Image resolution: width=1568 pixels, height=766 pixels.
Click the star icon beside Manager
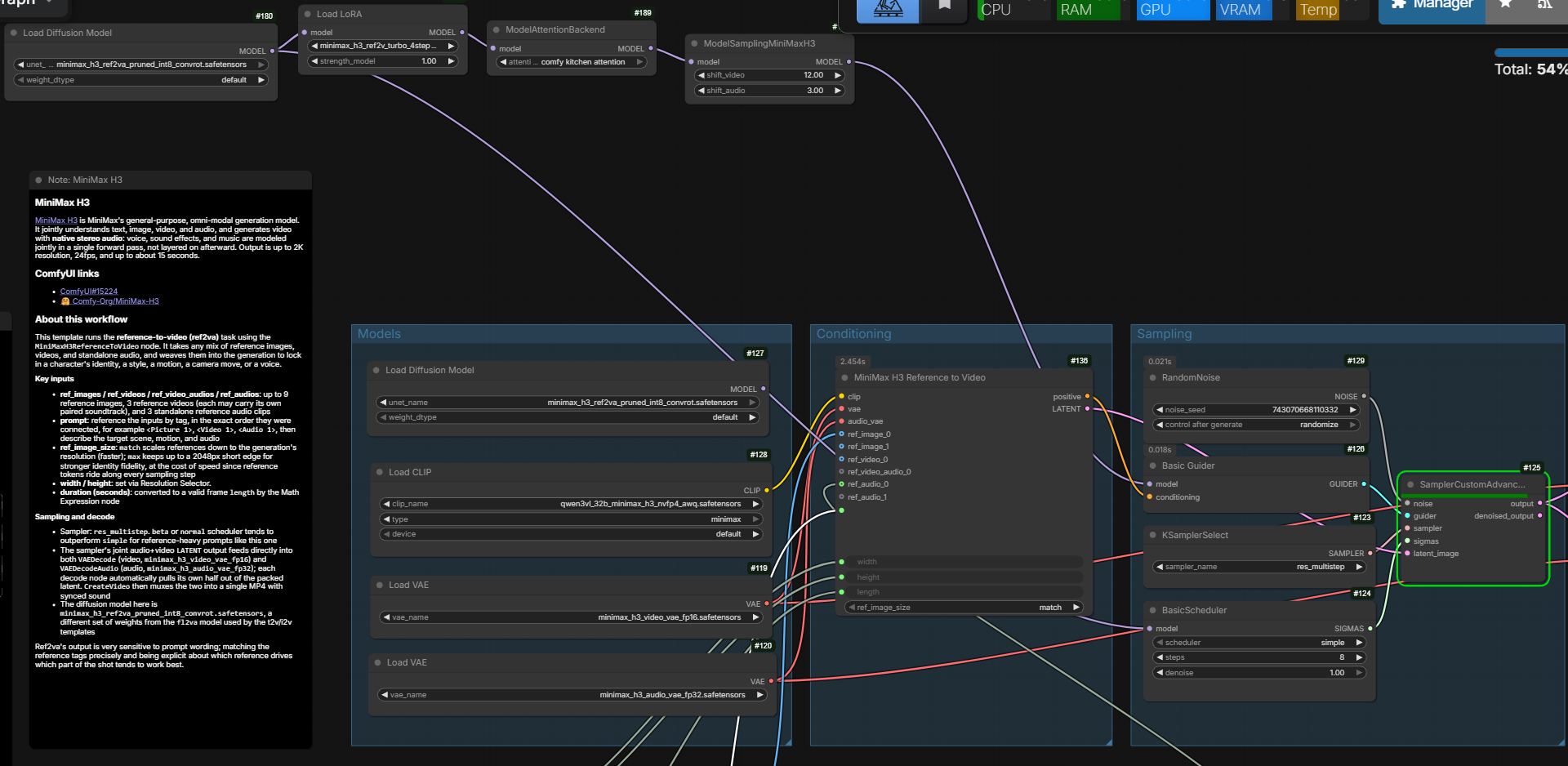pos(1506,5)
